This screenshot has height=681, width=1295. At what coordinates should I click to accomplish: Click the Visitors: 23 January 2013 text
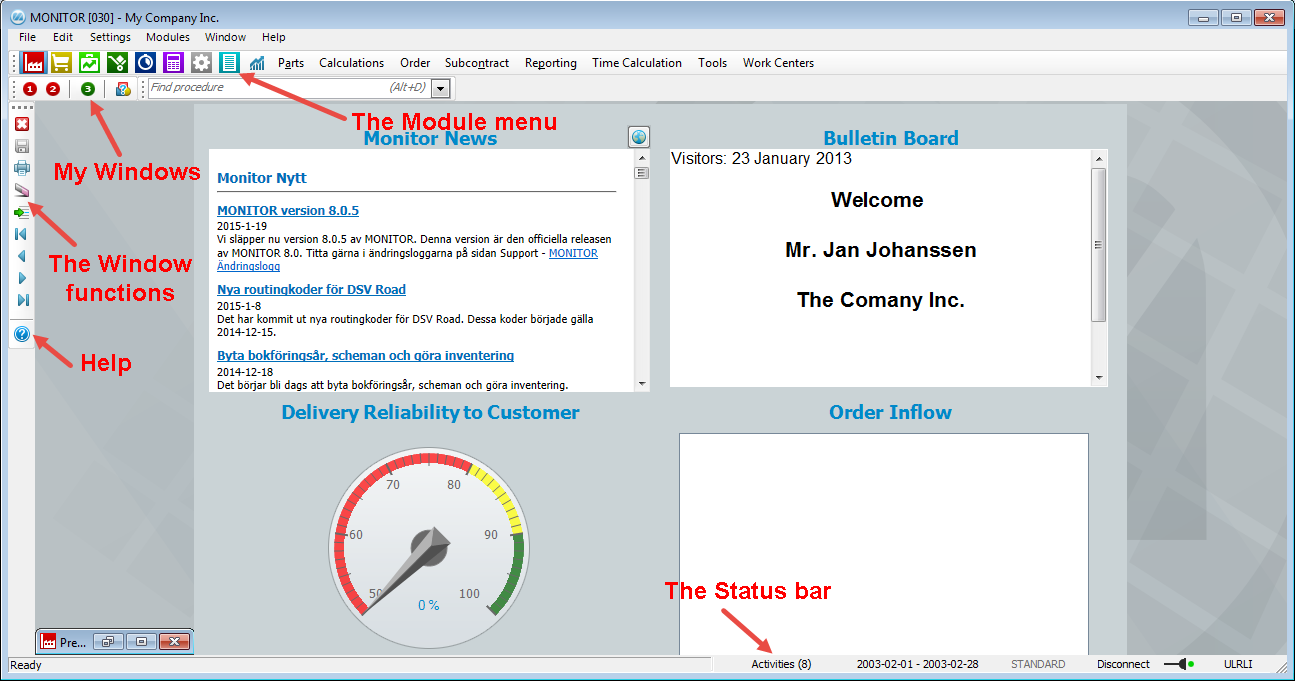761,158
